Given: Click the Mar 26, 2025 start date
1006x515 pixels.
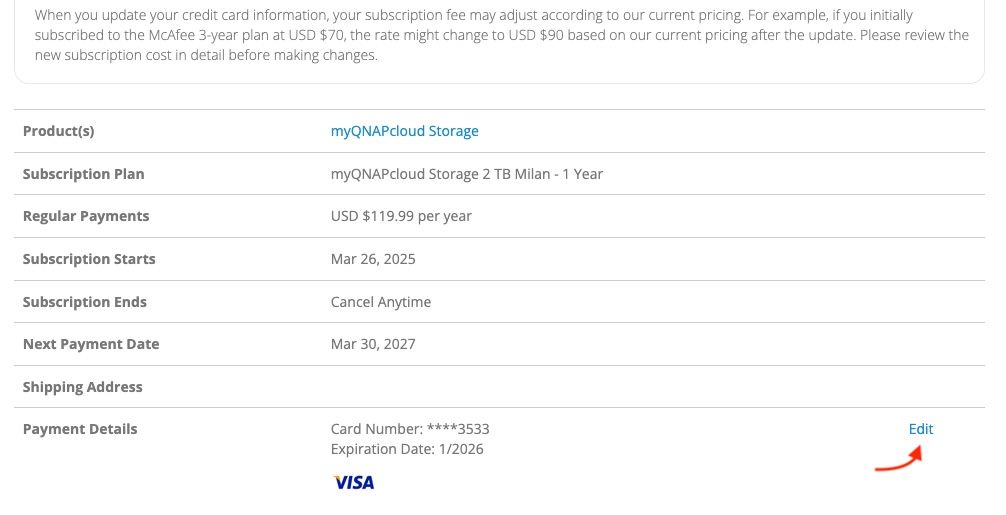Looking at the screenshot, I should tap(373, 259).
